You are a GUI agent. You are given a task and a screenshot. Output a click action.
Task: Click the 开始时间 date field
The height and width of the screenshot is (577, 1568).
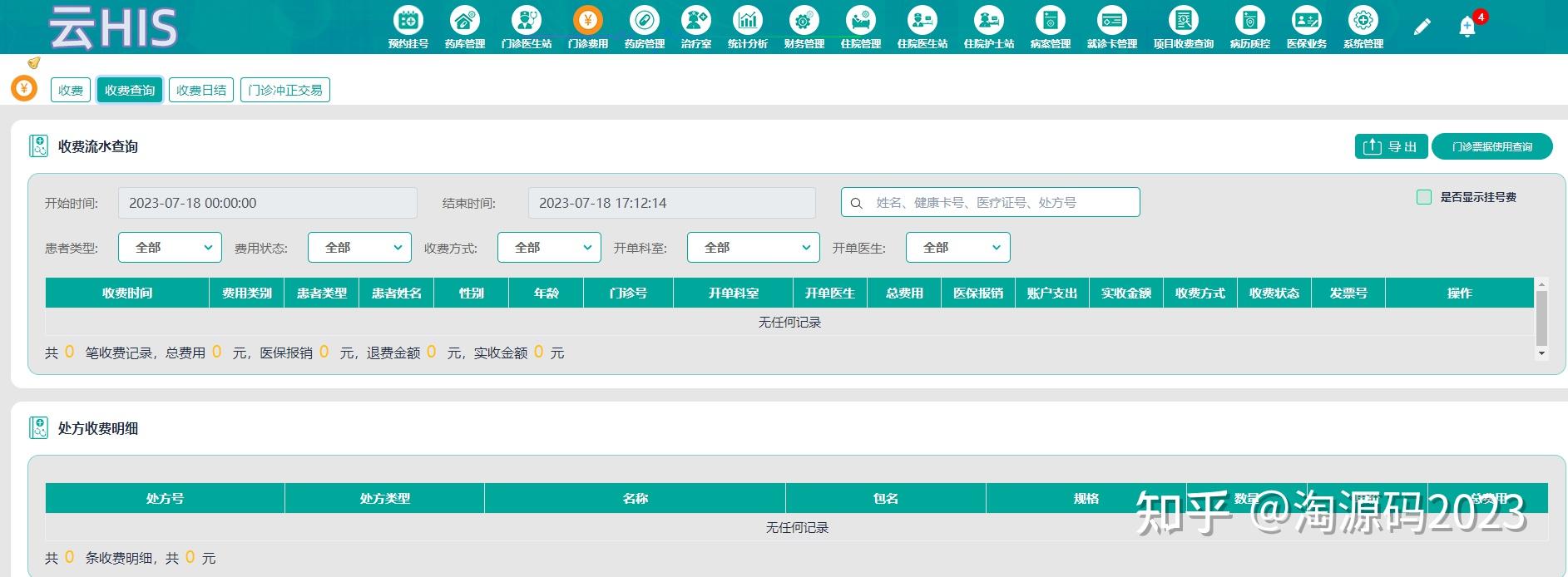[x=267, y=203]
